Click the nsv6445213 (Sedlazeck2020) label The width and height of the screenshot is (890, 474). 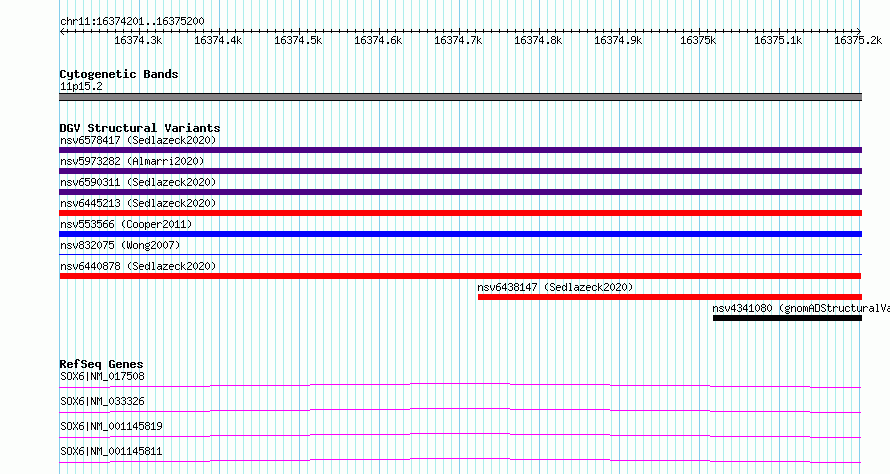tap(138, 203)
